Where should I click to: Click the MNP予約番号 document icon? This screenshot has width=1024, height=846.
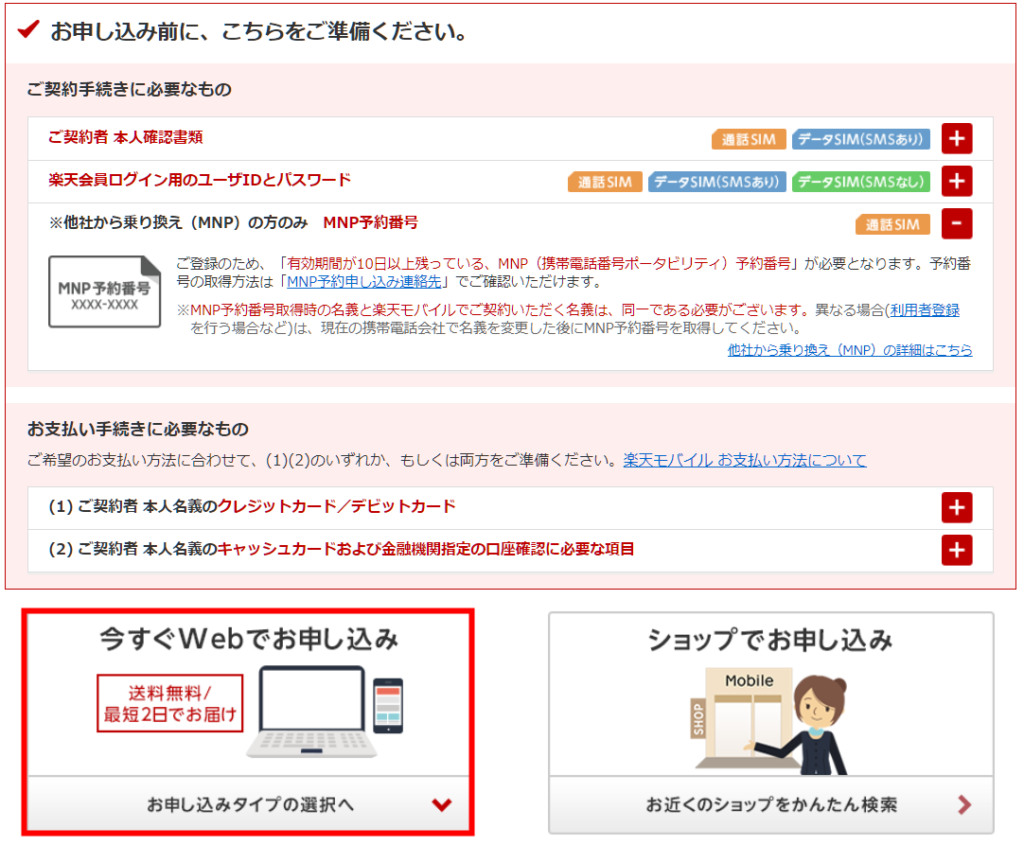pyautogui.click(x=104, y=292)
